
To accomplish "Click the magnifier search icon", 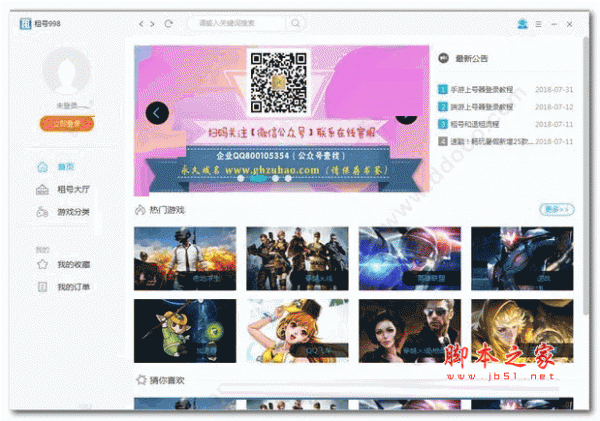I will [295, 23].
